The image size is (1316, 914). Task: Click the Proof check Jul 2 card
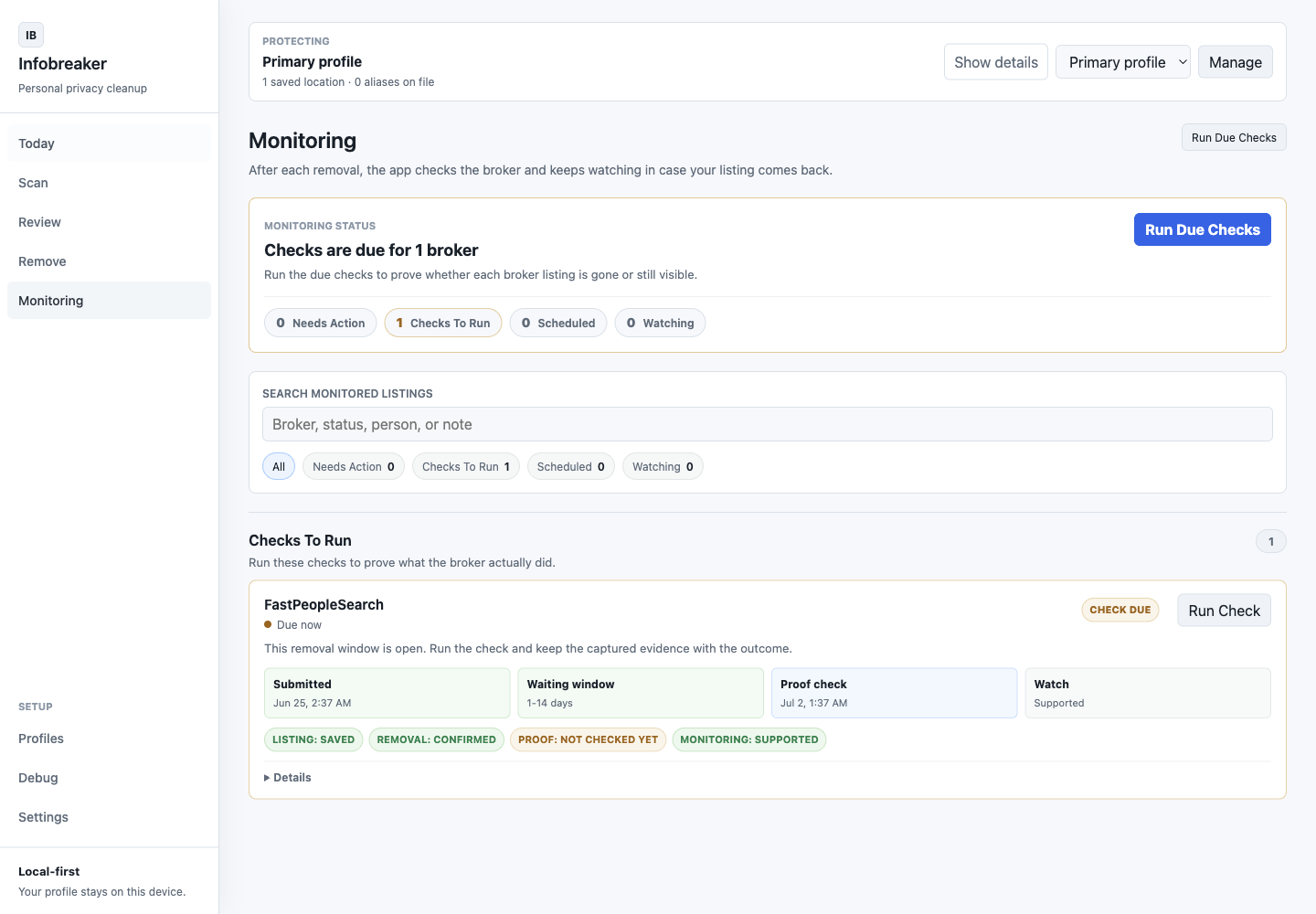pos(895,693)
